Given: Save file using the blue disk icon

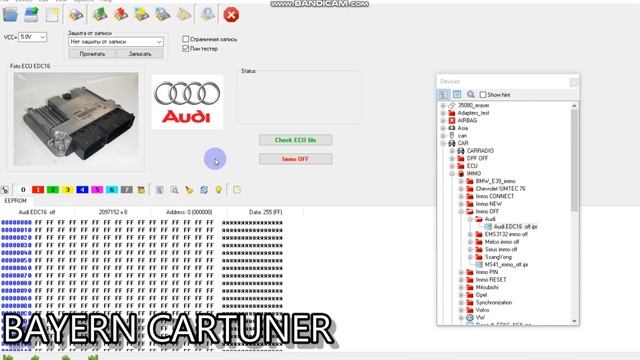Looking at the screenshot, I should (31, 15).
